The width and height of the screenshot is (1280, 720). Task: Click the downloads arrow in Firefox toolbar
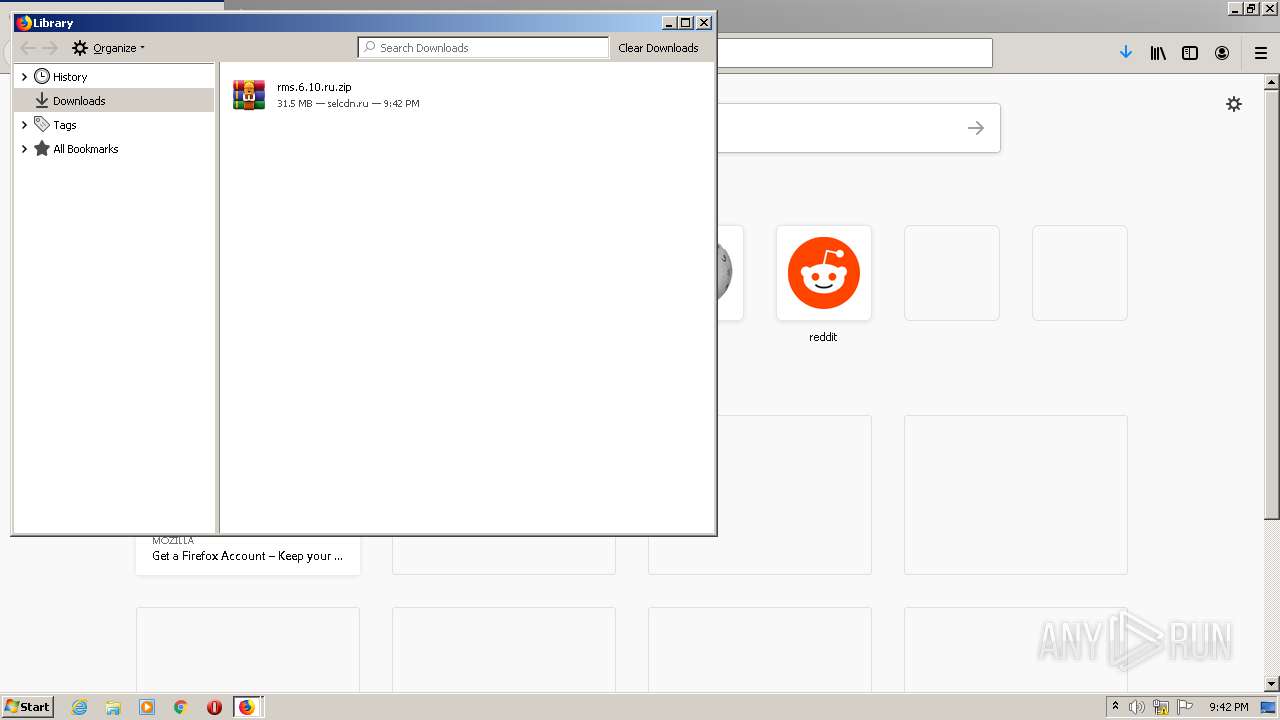1126,53
